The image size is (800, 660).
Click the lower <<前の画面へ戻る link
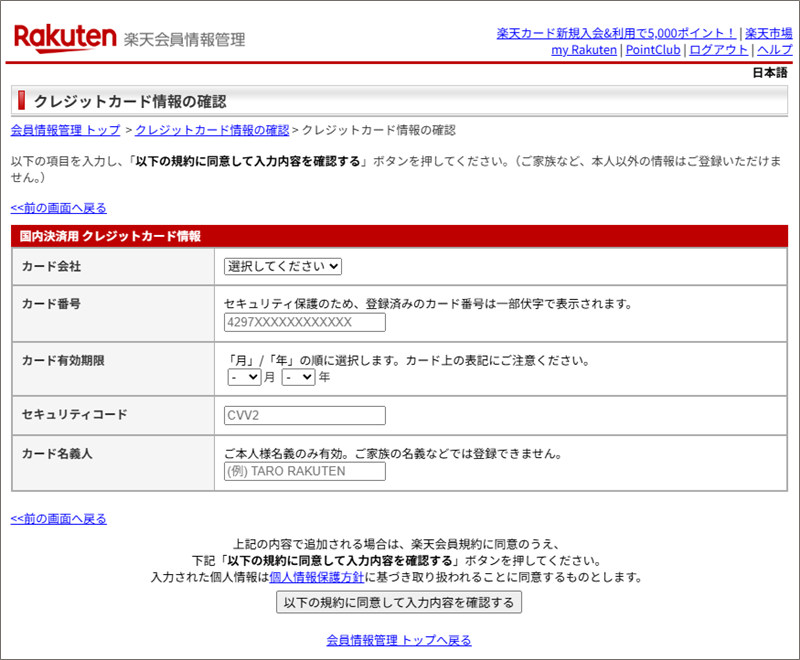tap(58, 519)
